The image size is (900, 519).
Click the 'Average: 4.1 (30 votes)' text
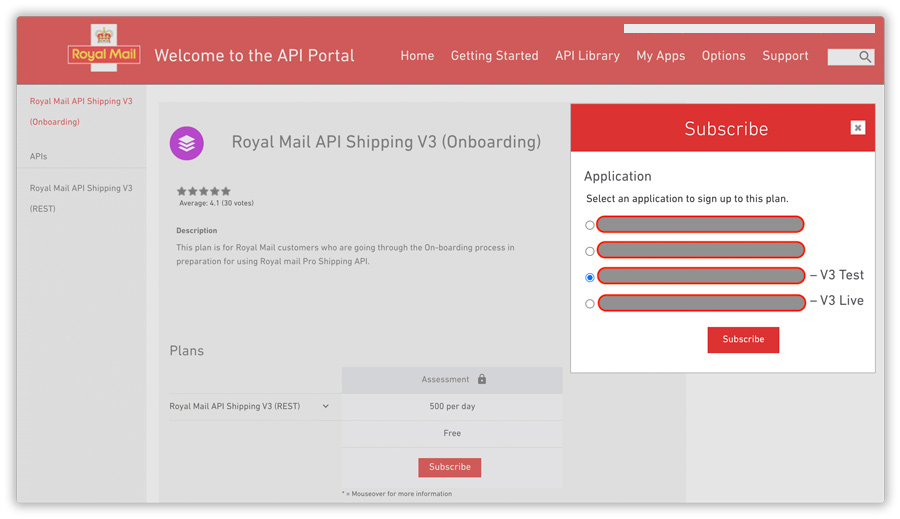coord(216,203)
